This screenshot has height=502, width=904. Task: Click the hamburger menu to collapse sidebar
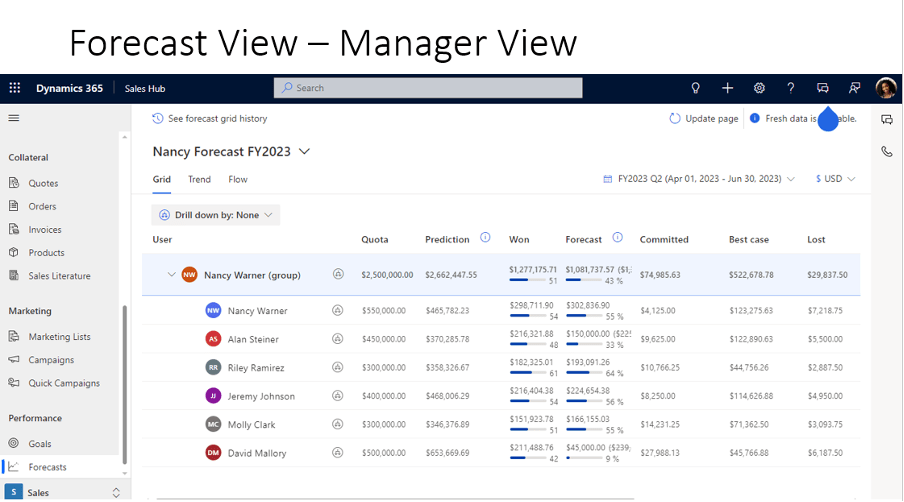coord(14,118)
